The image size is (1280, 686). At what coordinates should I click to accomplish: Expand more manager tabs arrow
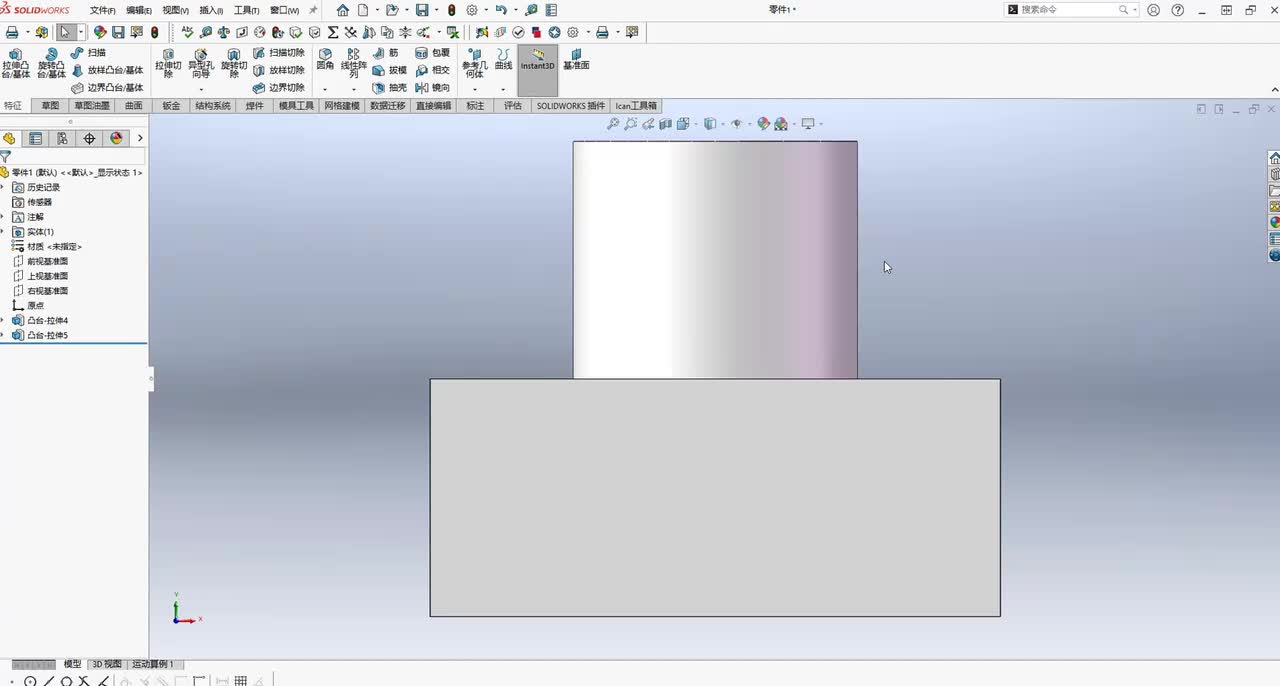[x=140, y=139]
